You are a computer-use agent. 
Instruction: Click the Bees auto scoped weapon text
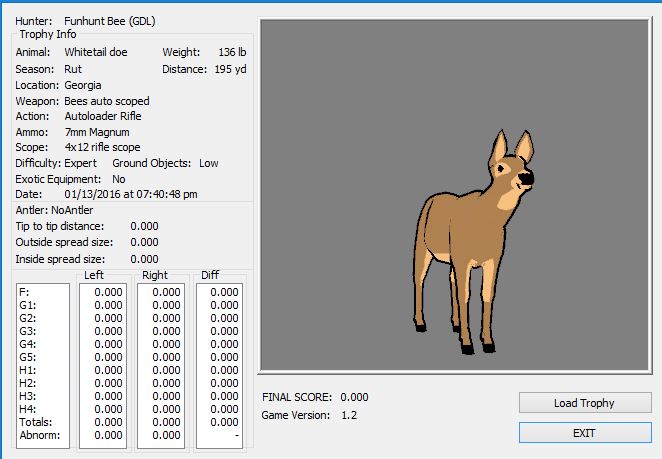[107, 101]
